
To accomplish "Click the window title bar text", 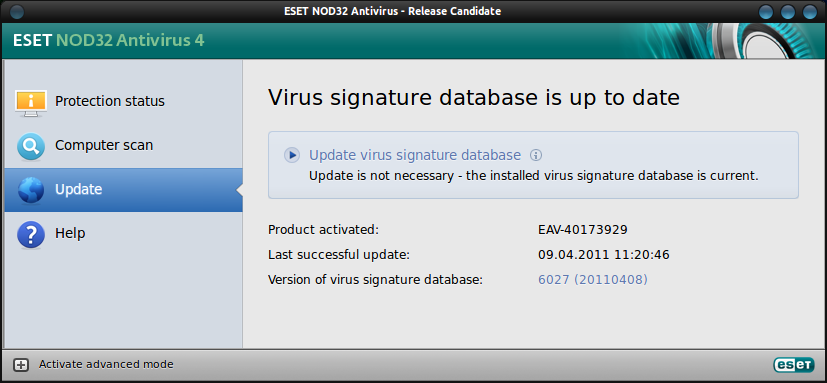I will click(392, 11).
